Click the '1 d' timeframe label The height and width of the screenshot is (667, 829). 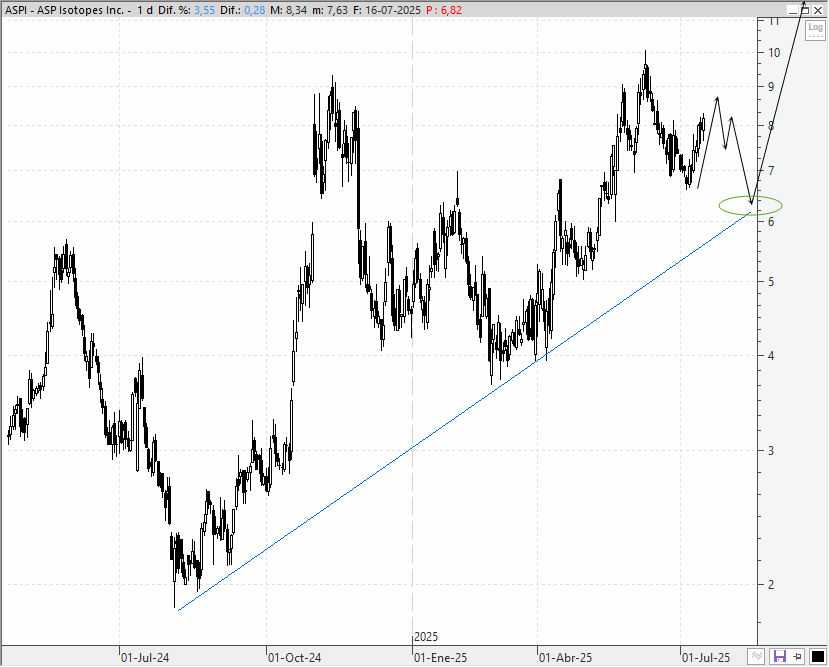coord(145,10)
